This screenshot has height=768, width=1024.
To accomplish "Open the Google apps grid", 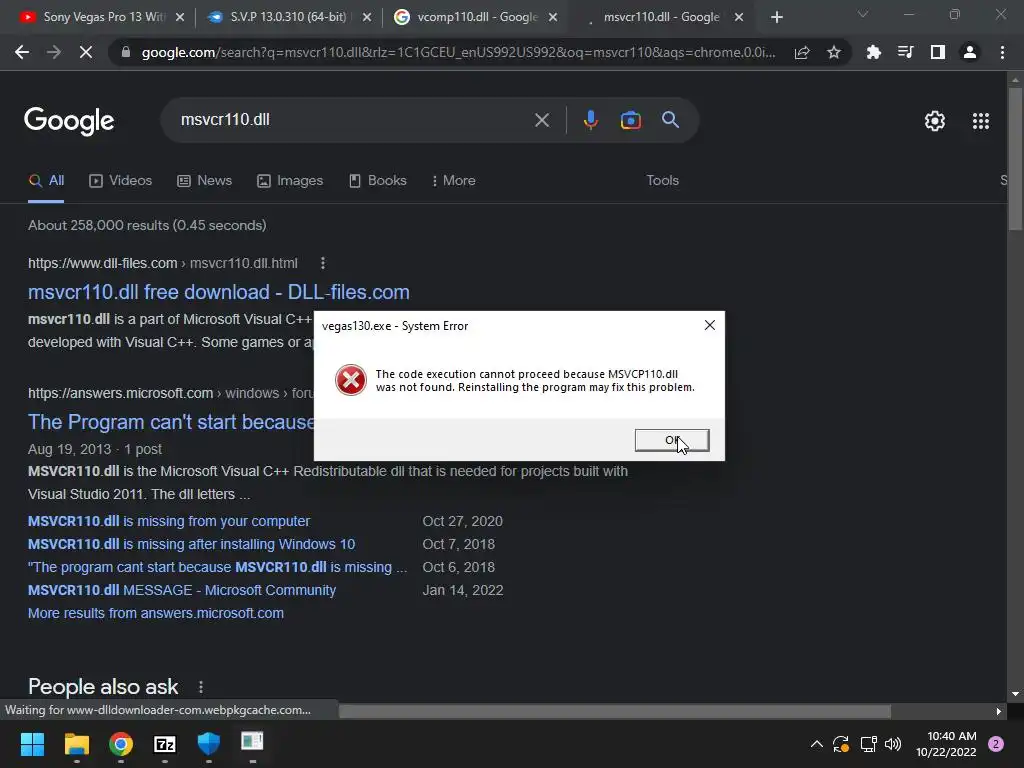I will pyautogui.click(x=981, y=121).
